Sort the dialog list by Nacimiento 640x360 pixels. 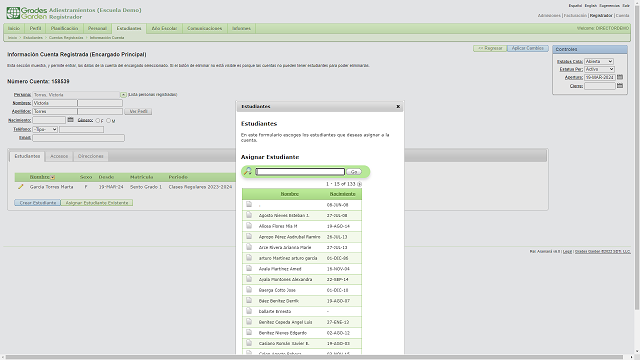click(x=342, y=194)
